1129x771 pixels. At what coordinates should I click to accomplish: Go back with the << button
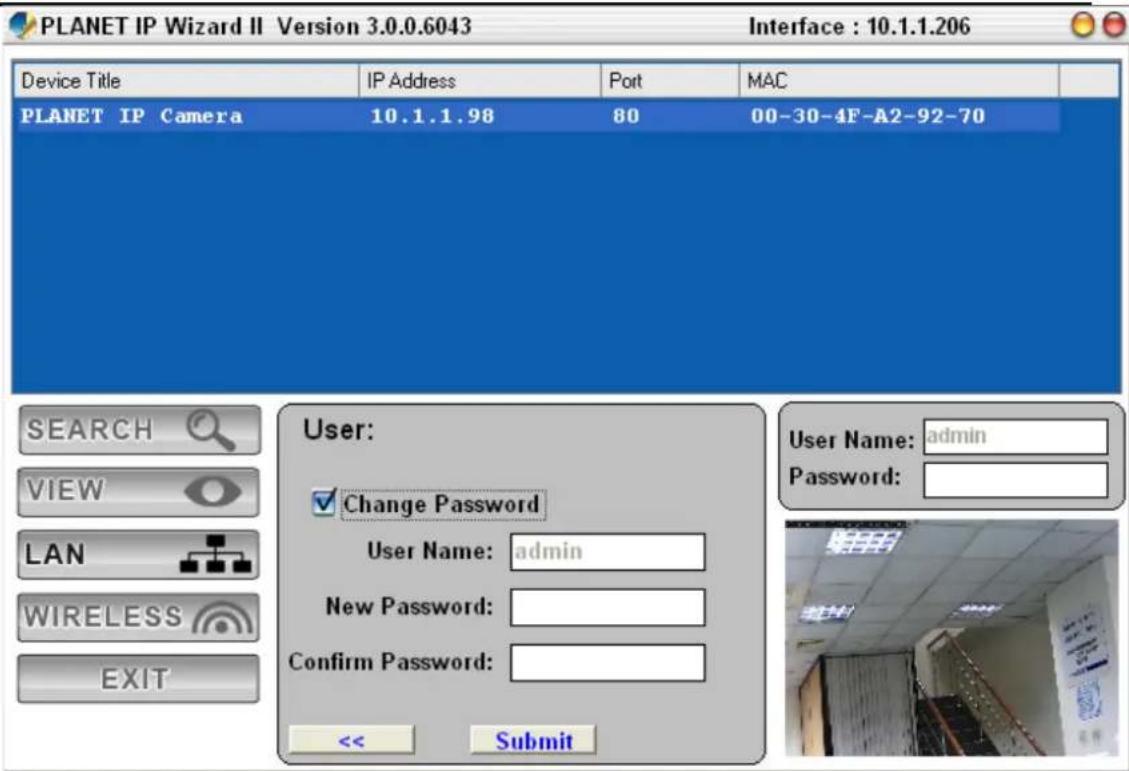(x=351, y=740)
